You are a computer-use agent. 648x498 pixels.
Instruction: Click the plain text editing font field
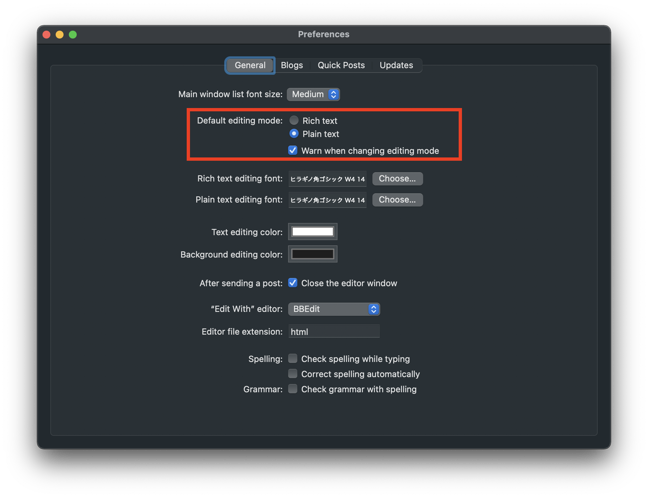coord(328,200)
